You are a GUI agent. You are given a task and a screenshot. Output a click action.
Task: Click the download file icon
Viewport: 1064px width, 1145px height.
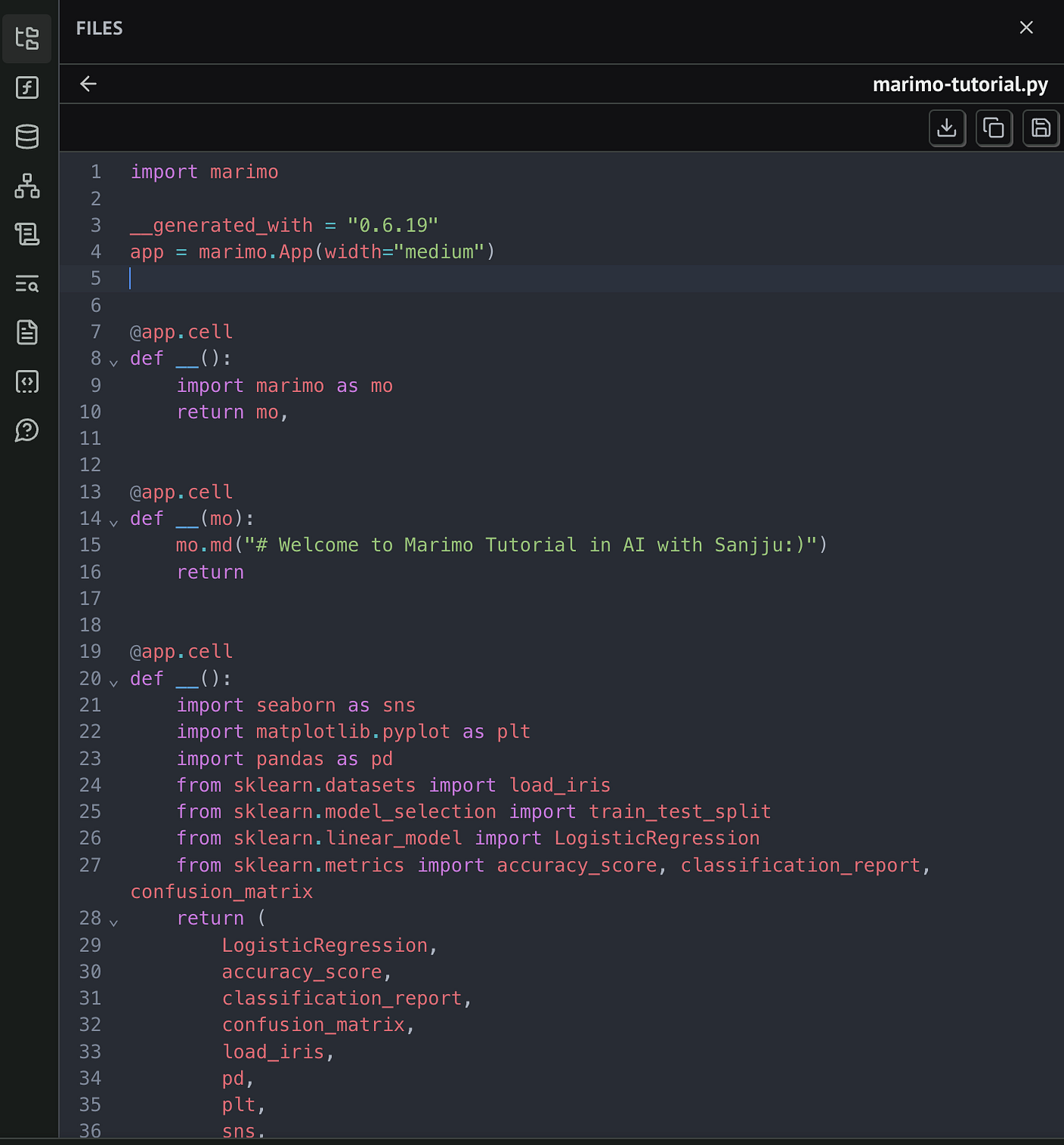(x=947, y=128)
